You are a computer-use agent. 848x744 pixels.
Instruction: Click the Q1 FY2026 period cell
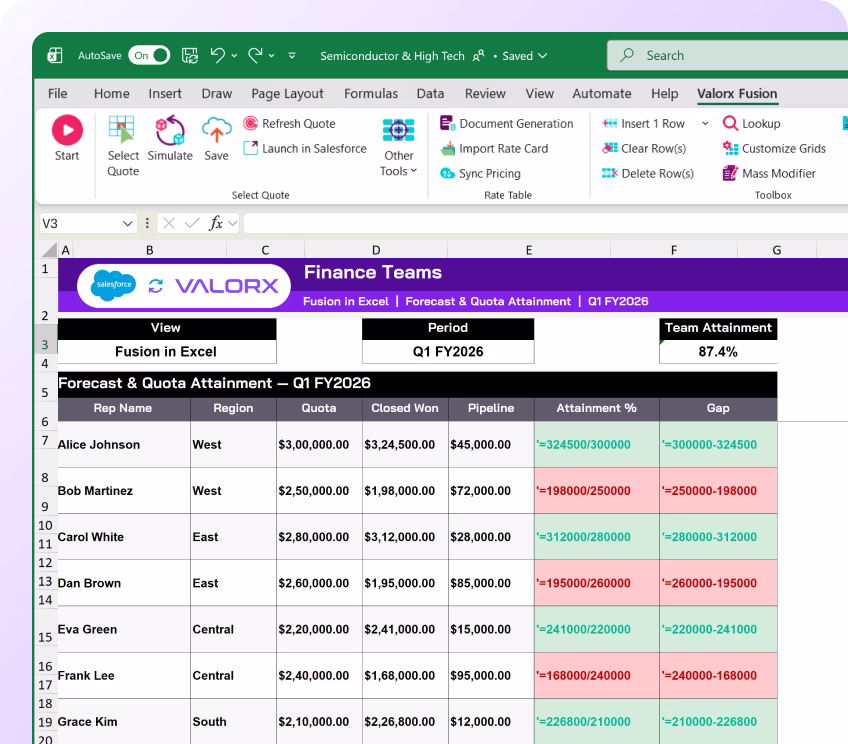click(448, 352)
